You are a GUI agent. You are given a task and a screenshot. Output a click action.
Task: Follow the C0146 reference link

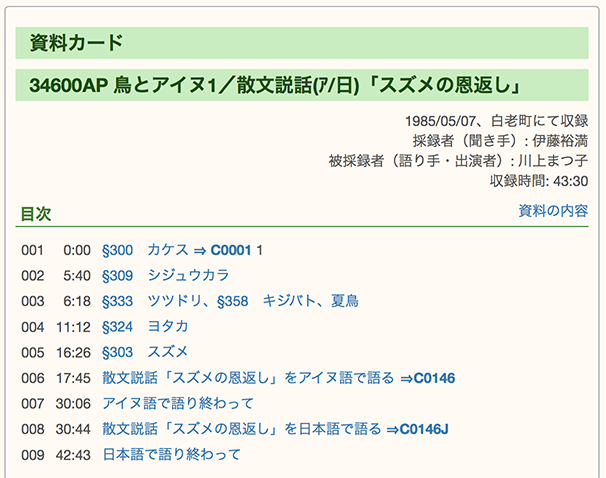tap(433, 378)
